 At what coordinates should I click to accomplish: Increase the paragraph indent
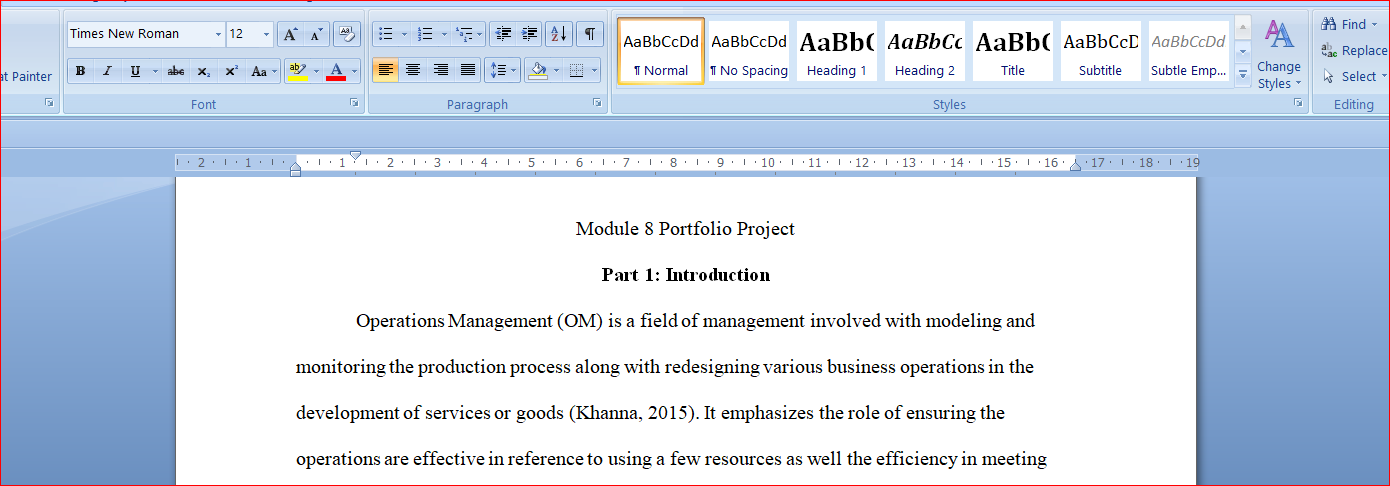coord(530,34)
